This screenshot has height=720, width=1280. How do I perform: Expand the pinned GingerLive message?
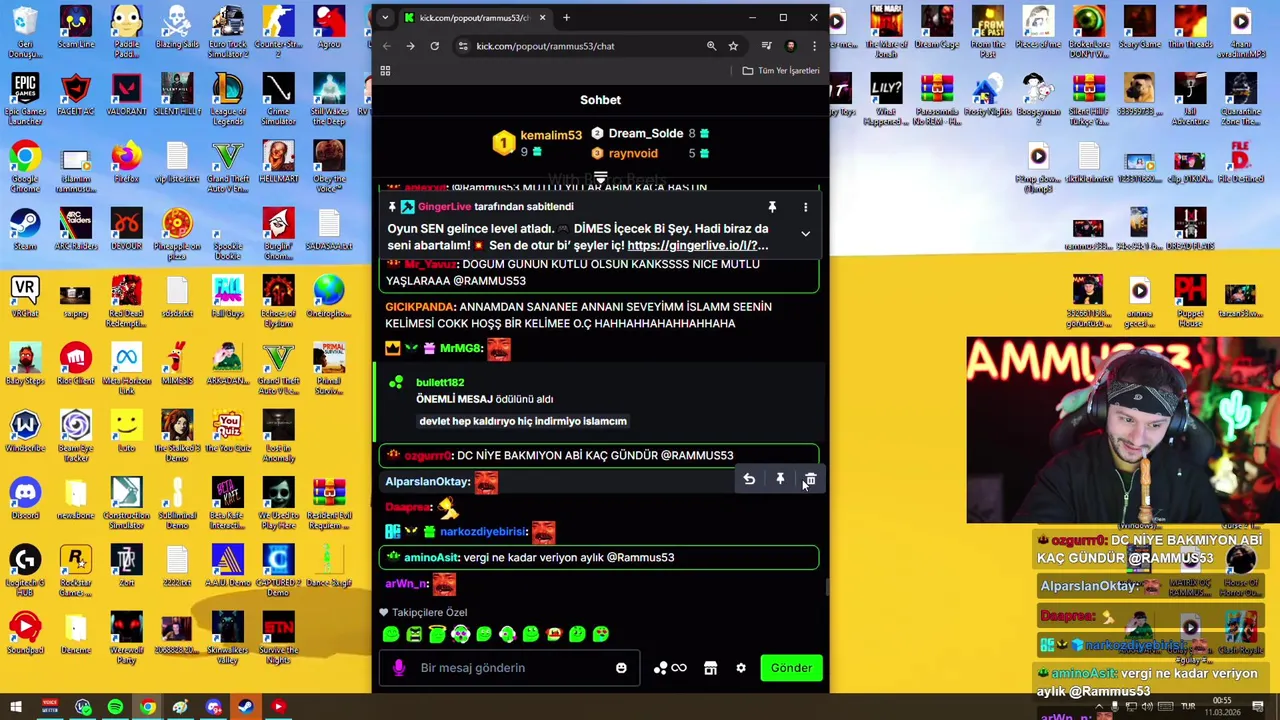coord(805,233)
